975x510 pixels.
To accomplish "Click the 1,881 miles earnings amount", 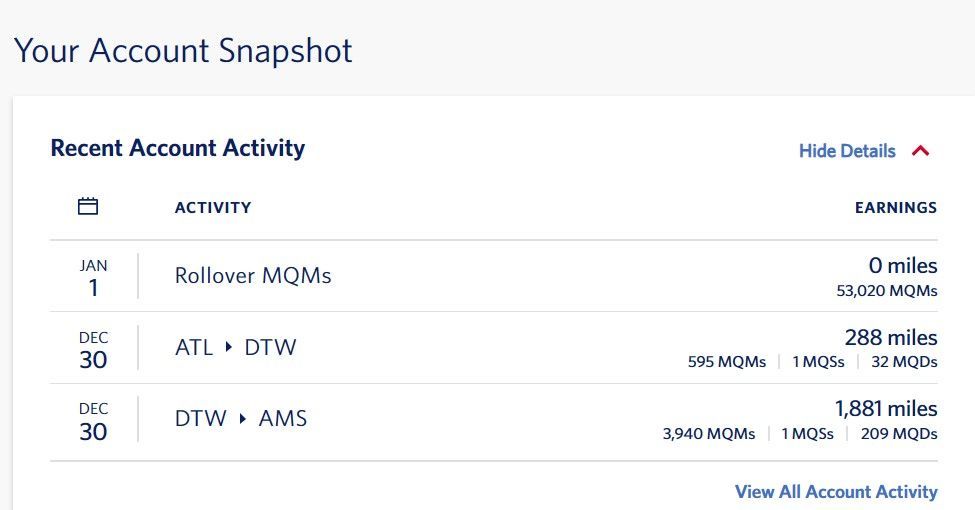I will tap(885, 409).
